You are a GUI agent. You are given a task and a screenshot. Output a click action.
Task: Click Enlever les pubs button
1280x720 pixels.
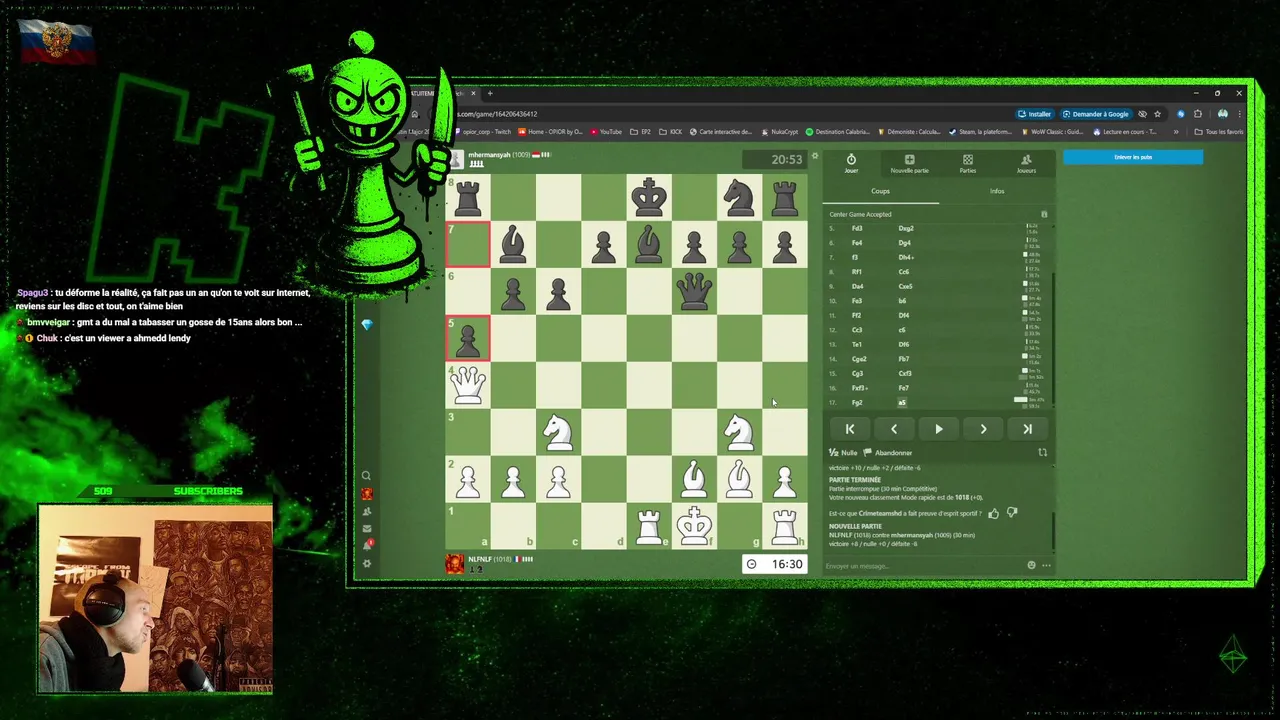[1133, 157]
